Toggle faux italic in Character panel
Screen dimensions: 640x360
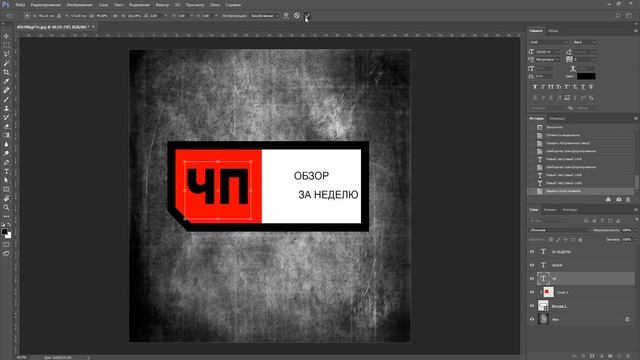pos(543,87)
